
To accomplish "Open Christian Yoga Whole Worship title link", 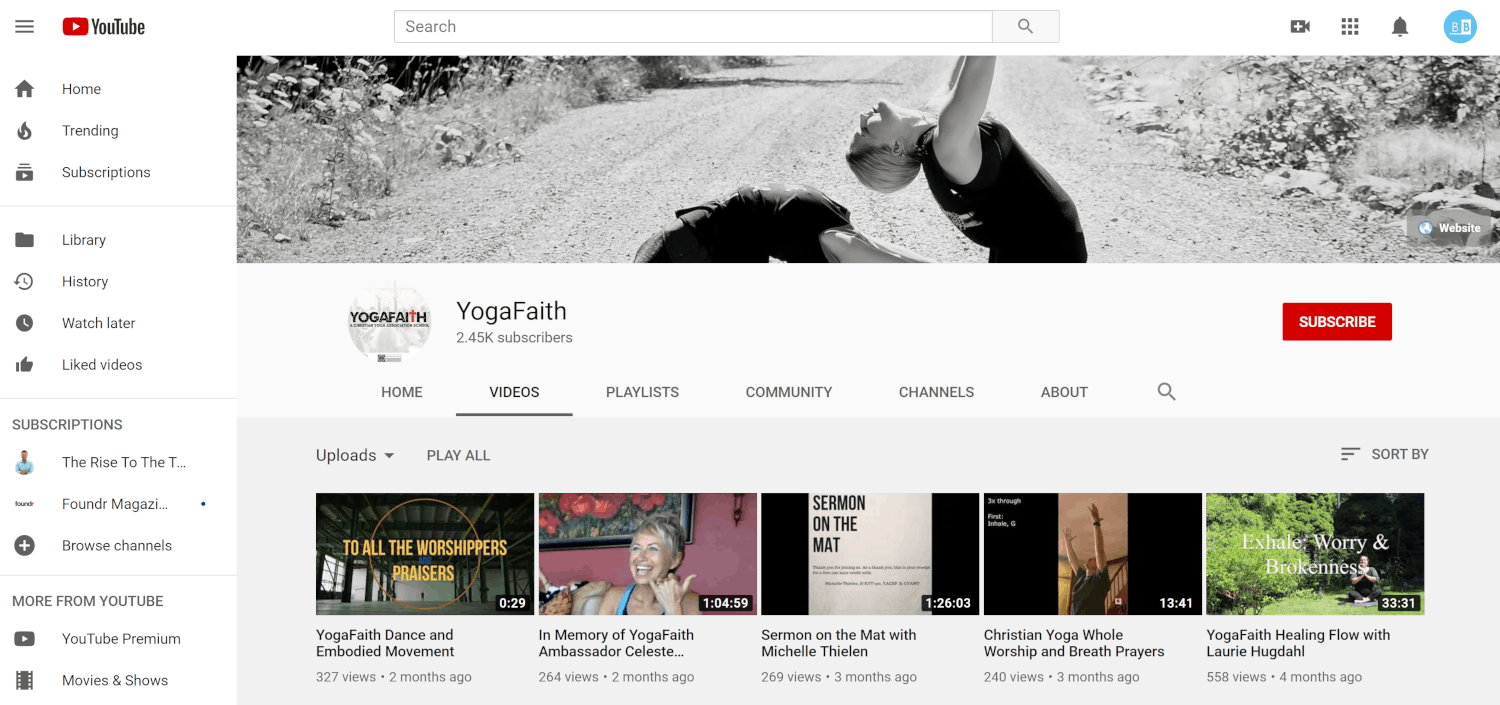I will coord(1074,643).
